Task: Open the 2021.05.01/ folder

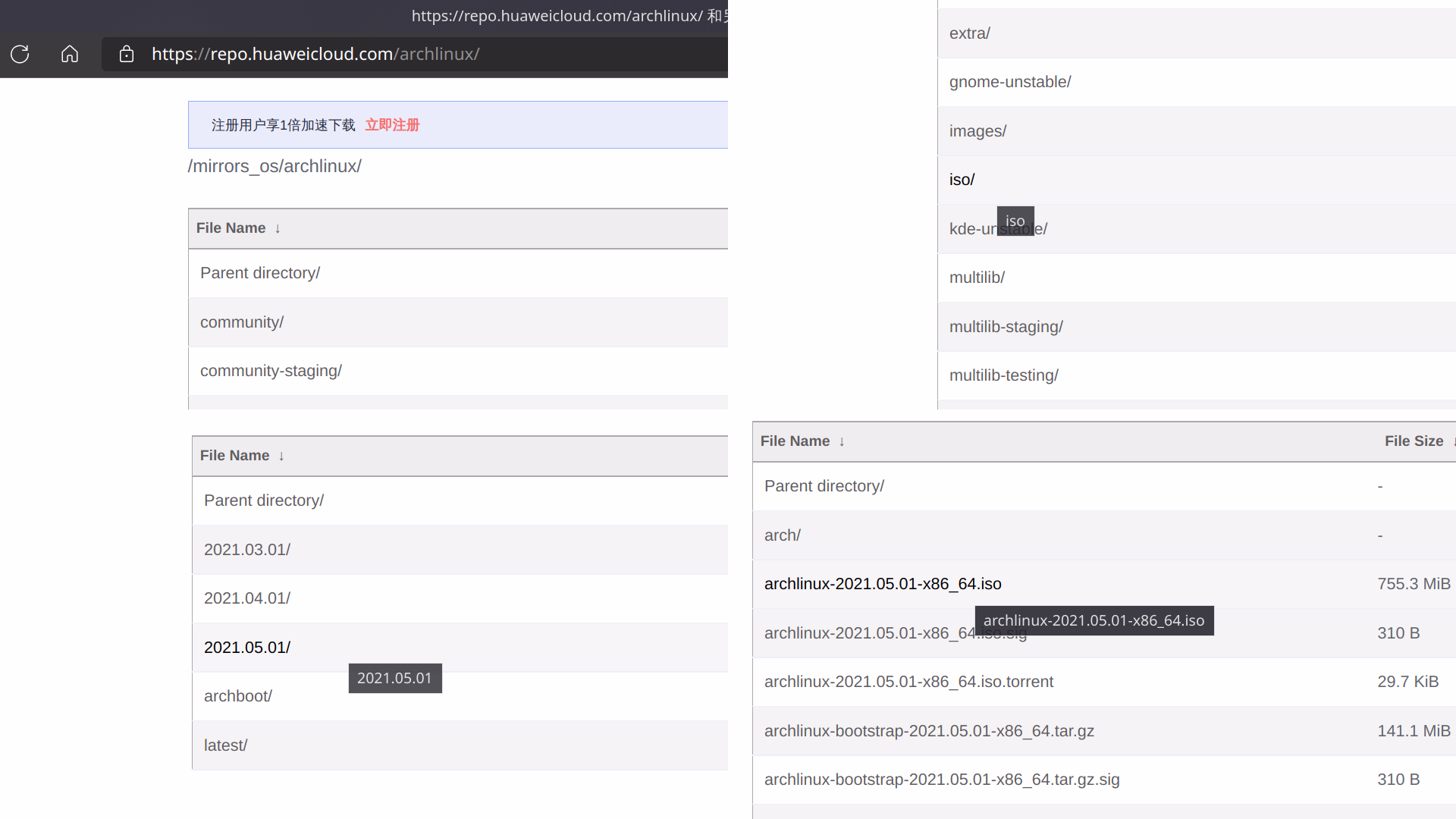Action: tap(246, 648)
